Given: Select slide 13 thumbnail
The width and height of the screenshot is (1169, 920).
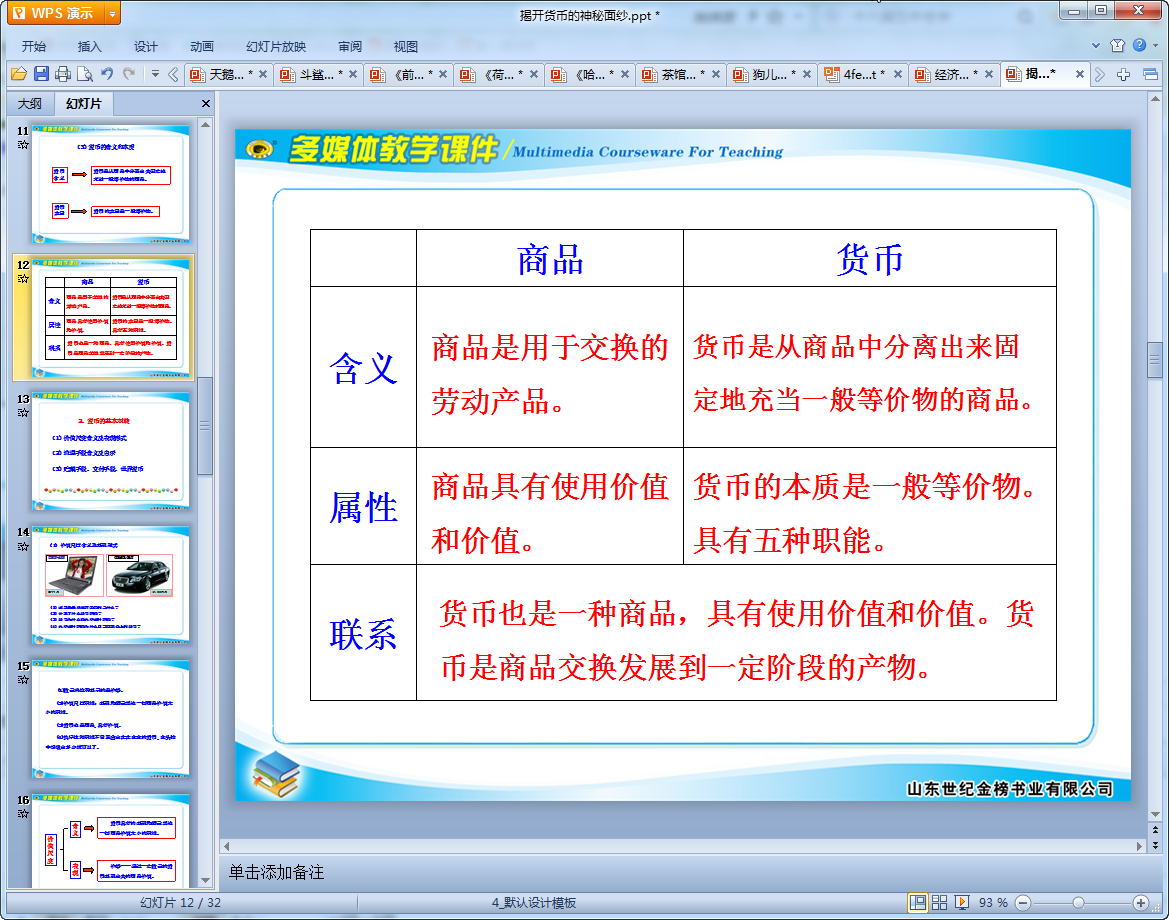Looking at the screenshot, I should tap(110, 452).
